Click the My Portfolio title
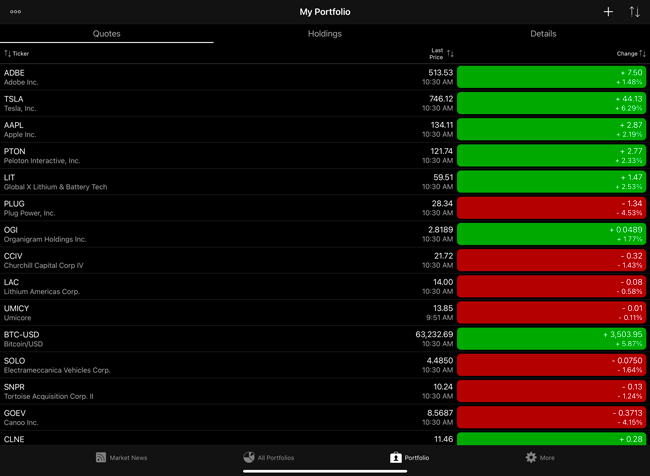Viewport: 650px width, 476px height. [x=325, y=12]
